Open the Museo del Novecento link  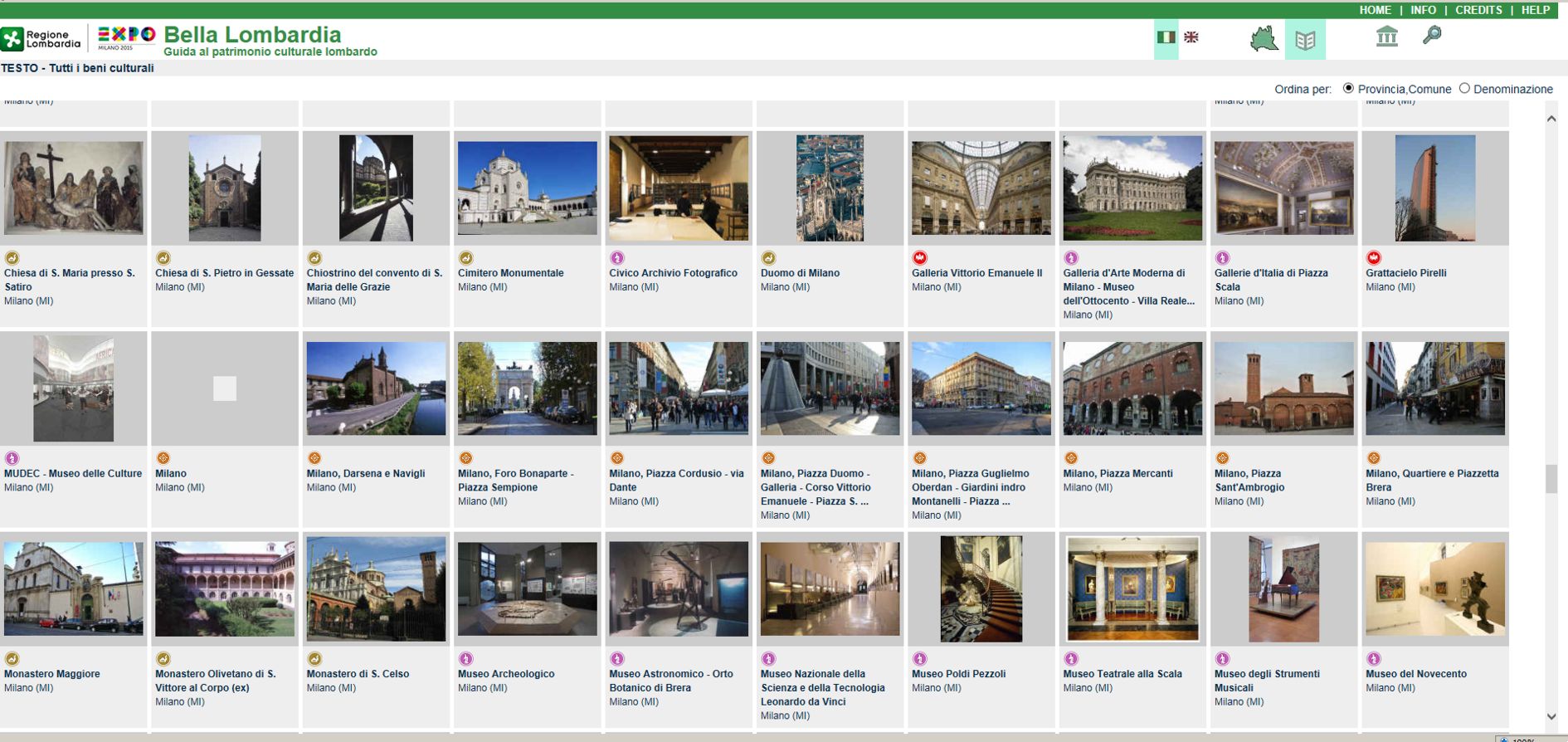(x=1416, y=674)
